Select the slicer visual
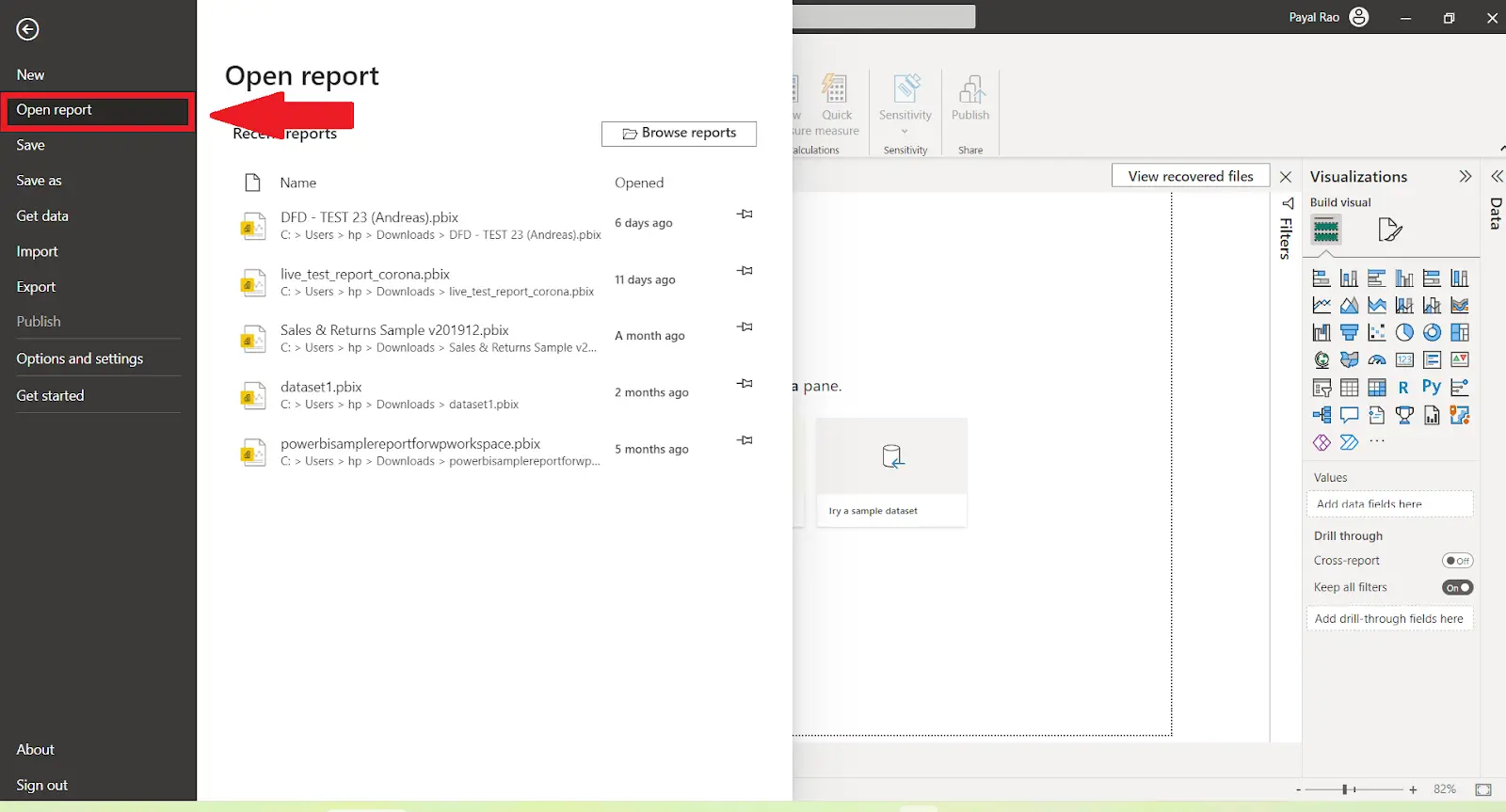Screen dimensions: 1506x812 pyautogui.click(x=1322, y=388)
